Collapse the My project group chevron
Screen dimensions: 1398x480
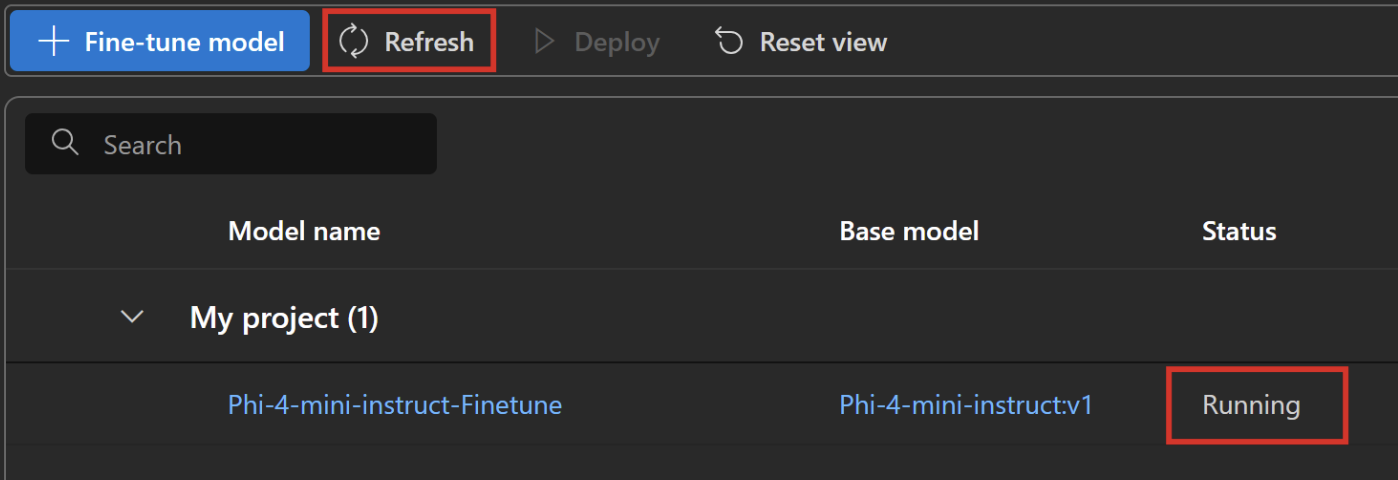(x=132, y=317)
